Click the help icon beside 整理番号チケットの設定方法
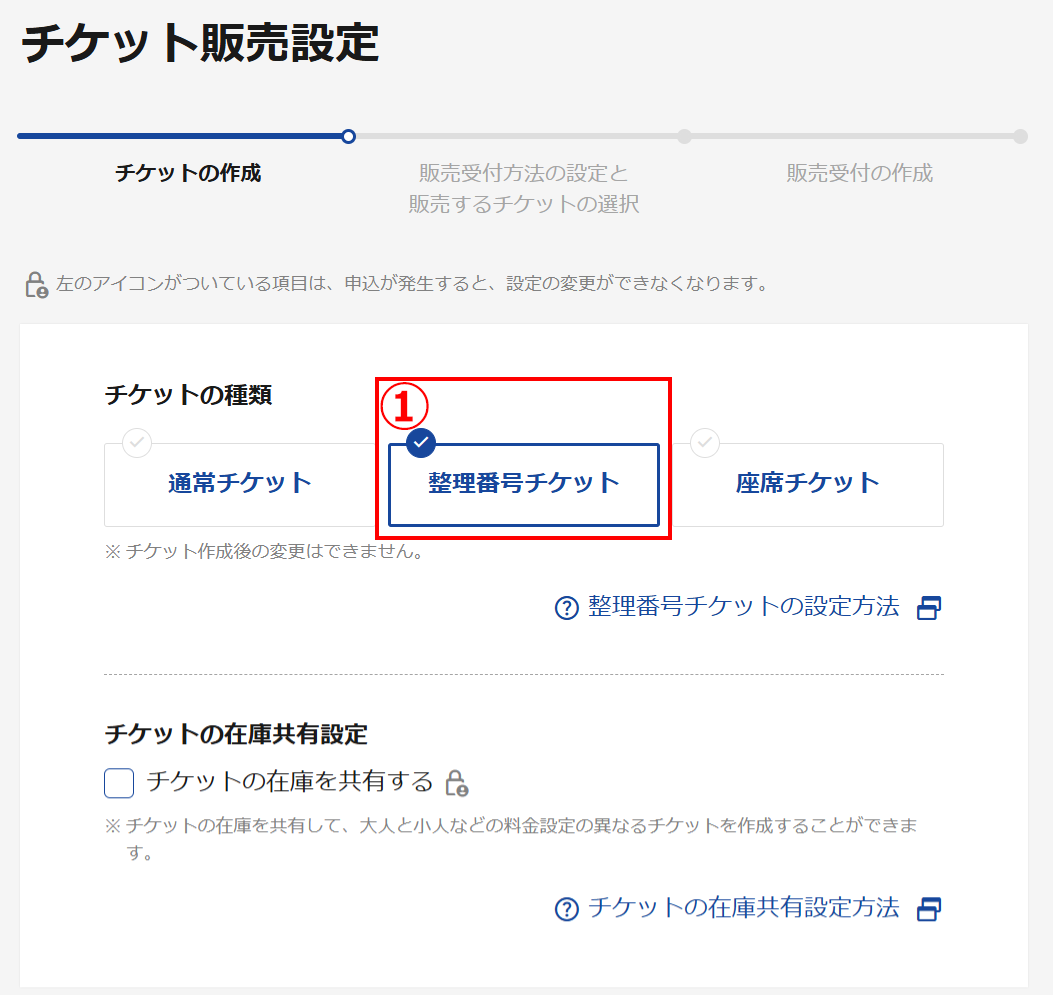1053x995 pixels. 565,607
